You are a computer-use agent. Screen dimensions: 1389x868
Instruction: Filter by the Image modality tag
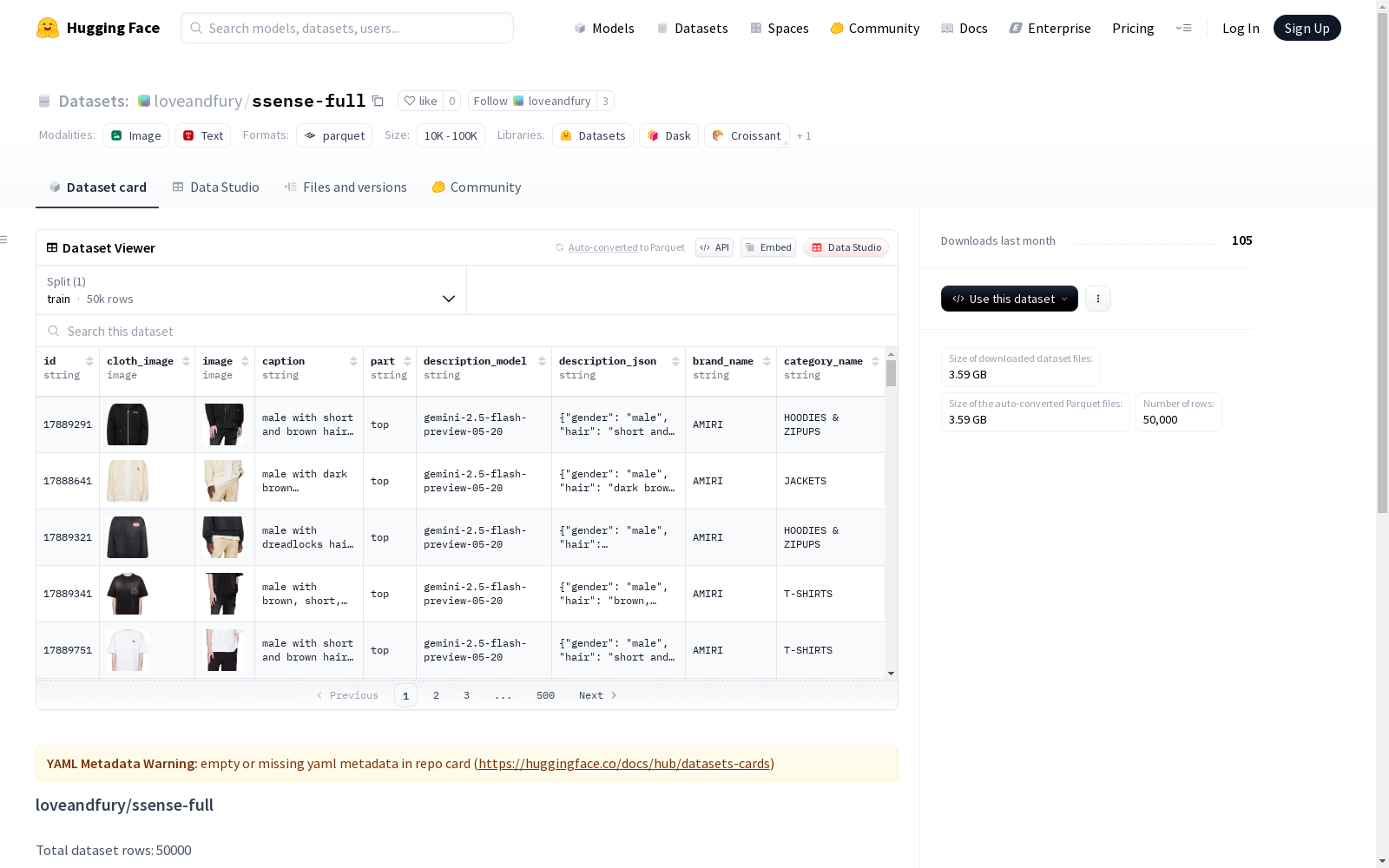(136, 135)
